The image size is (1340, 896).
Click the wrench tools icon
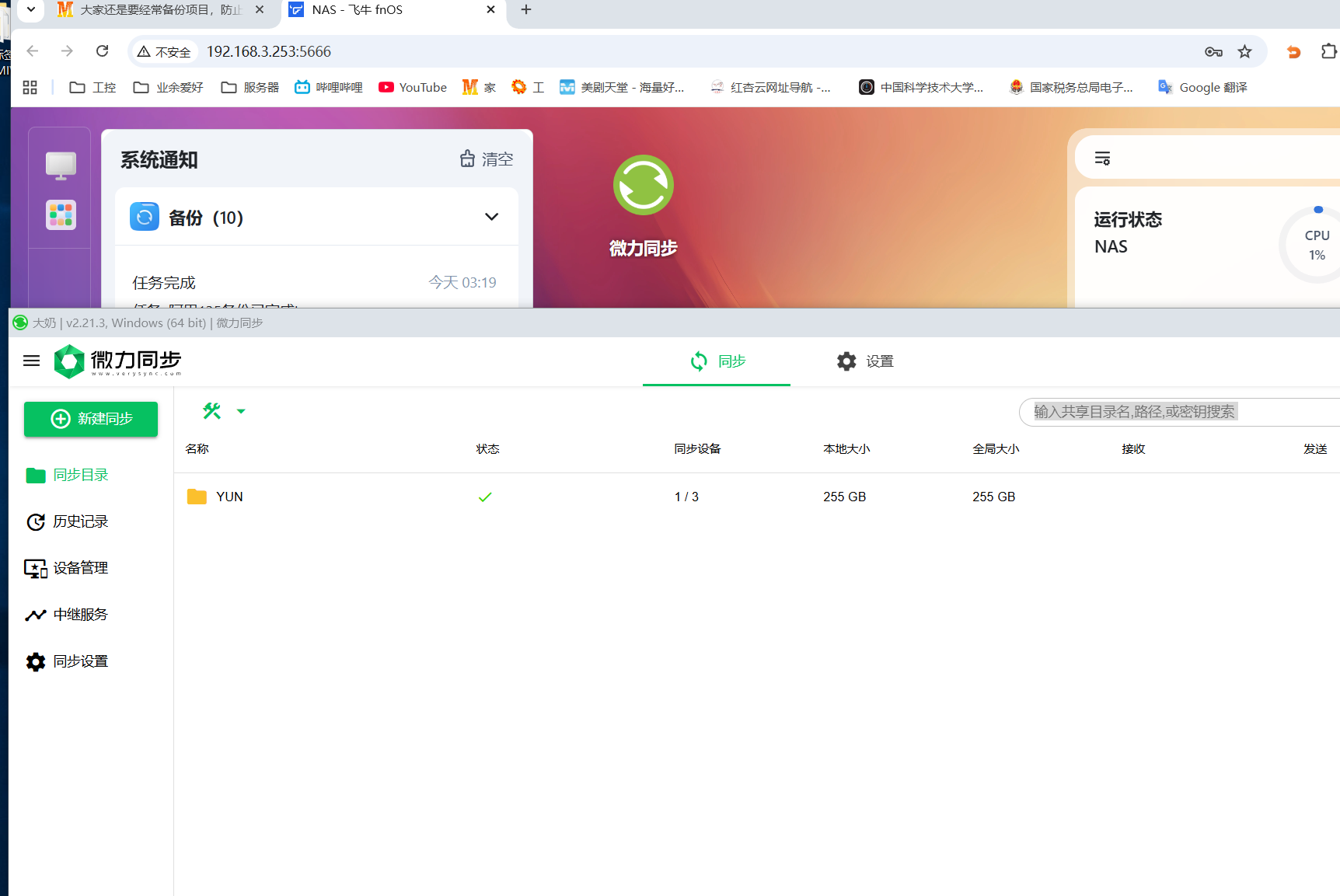point(211,411)
